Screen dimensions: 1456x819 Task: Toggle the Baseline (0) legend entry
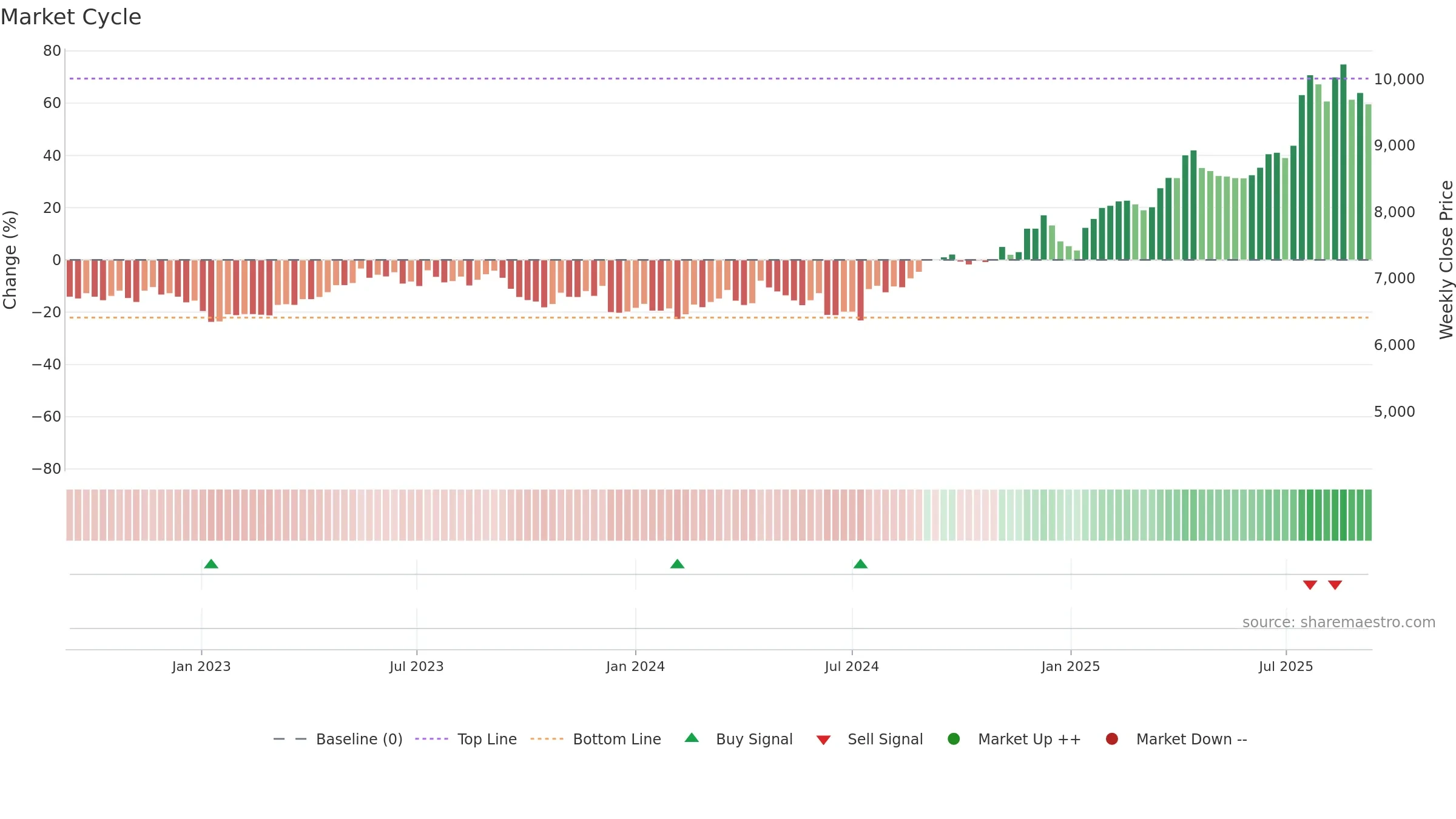(338, 739)
